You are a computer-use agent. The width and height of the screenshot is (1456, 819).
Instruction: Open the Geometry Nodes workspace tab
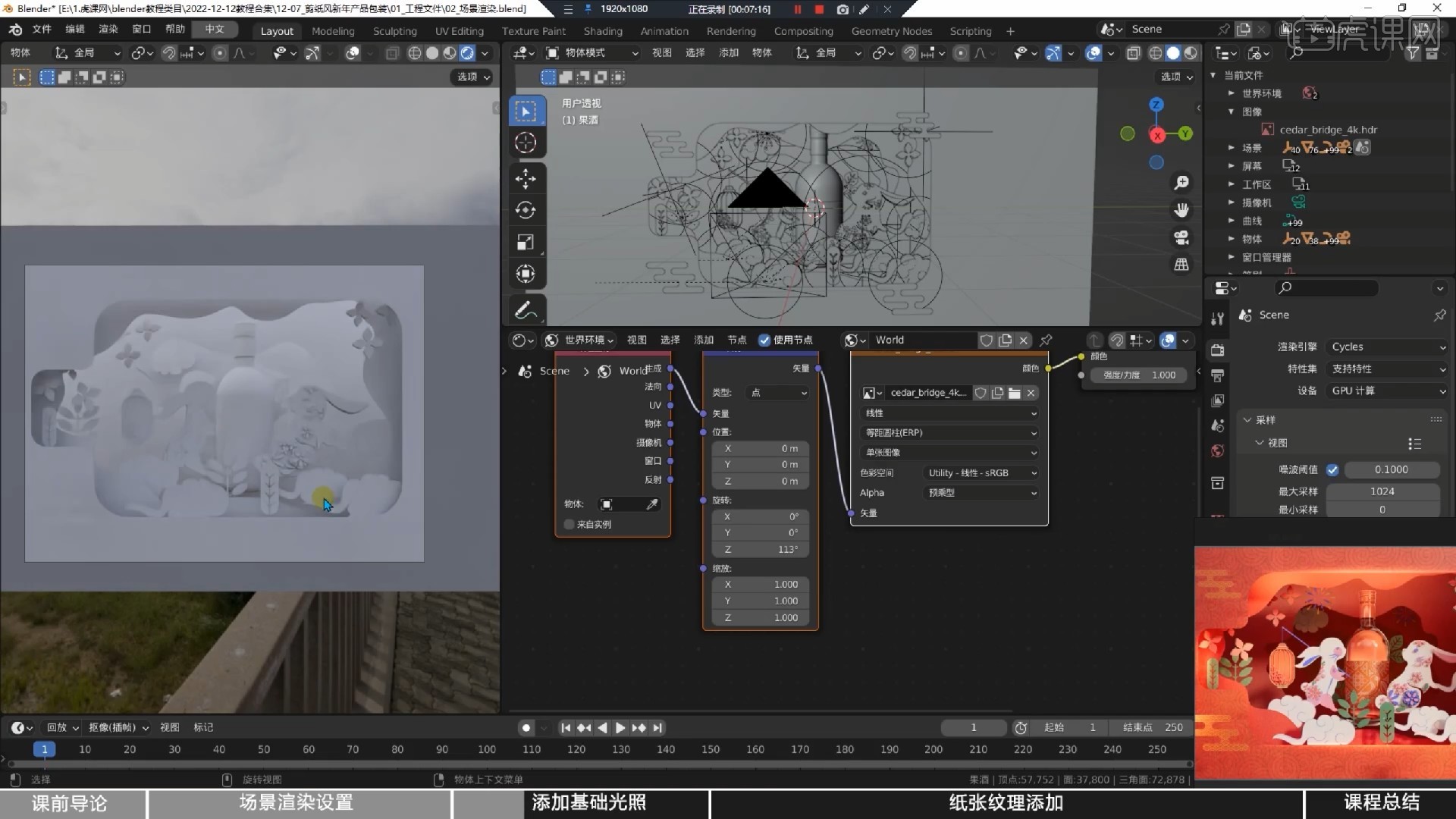pyautogui.click(x=891, y=31)
